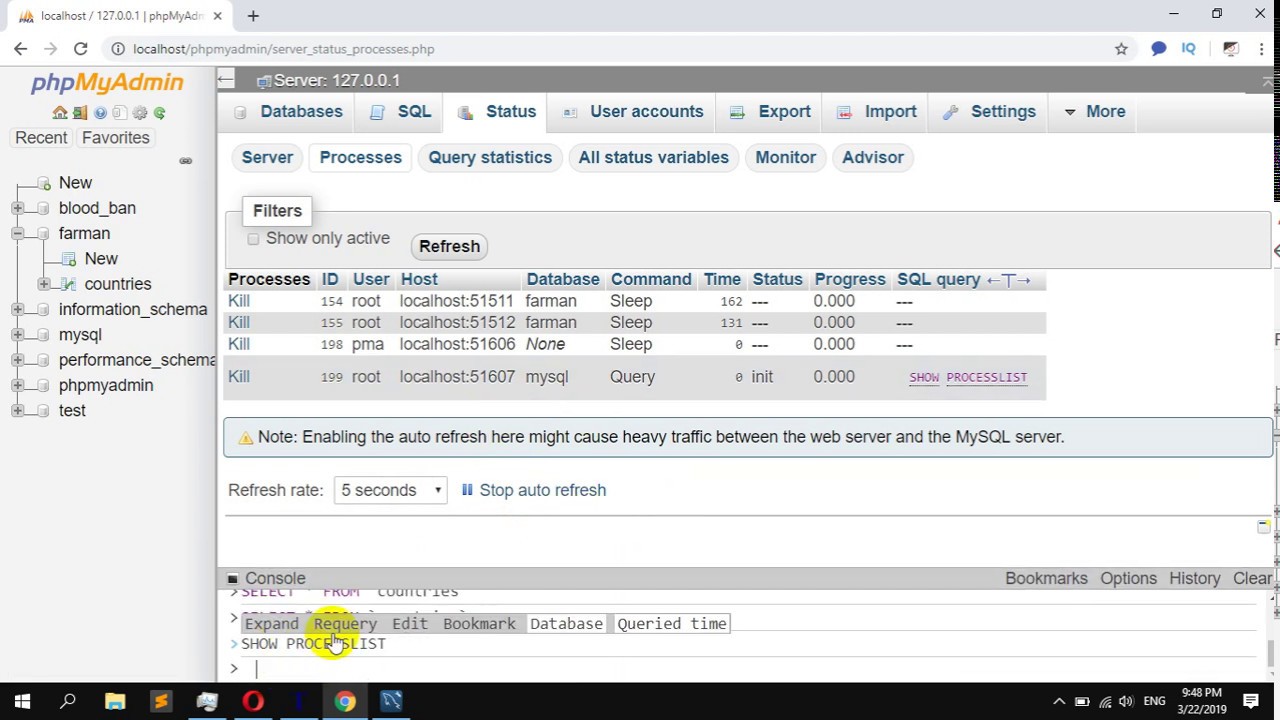
Task: Click the farman database icon
Action: [x=43, y=233]
